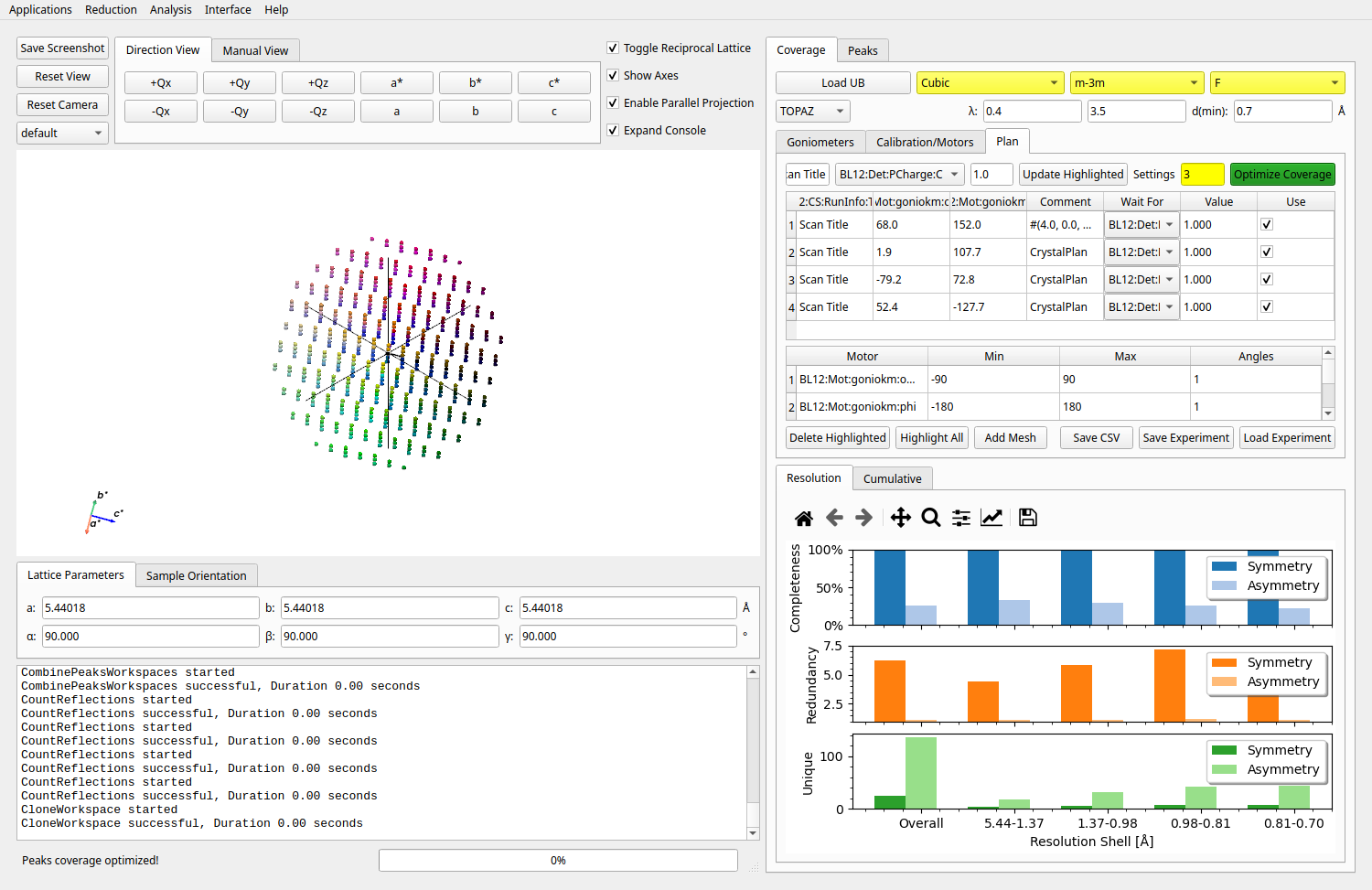Uncheck the Show Axes checkbox
This screenshot has height=890, width=1372.
pos(613,75)
